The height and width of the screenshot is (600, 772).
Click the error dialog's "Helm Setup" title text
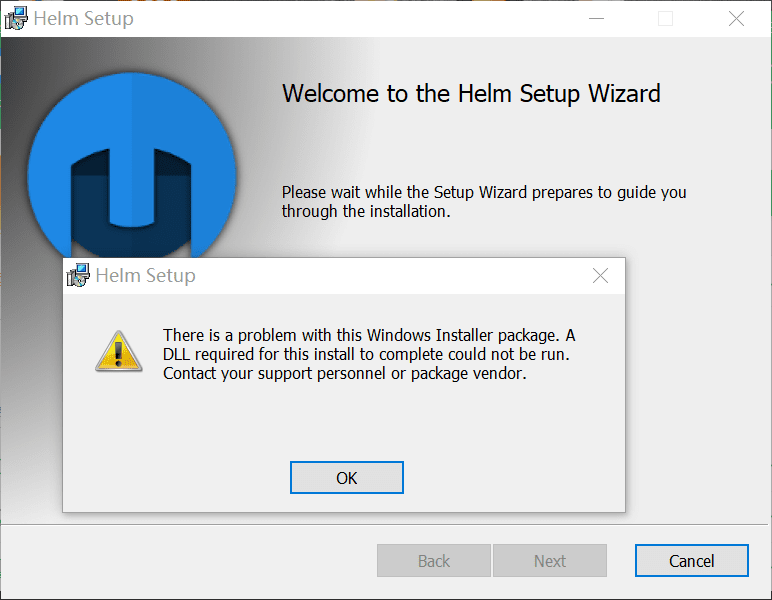click(x=145, y=275)
